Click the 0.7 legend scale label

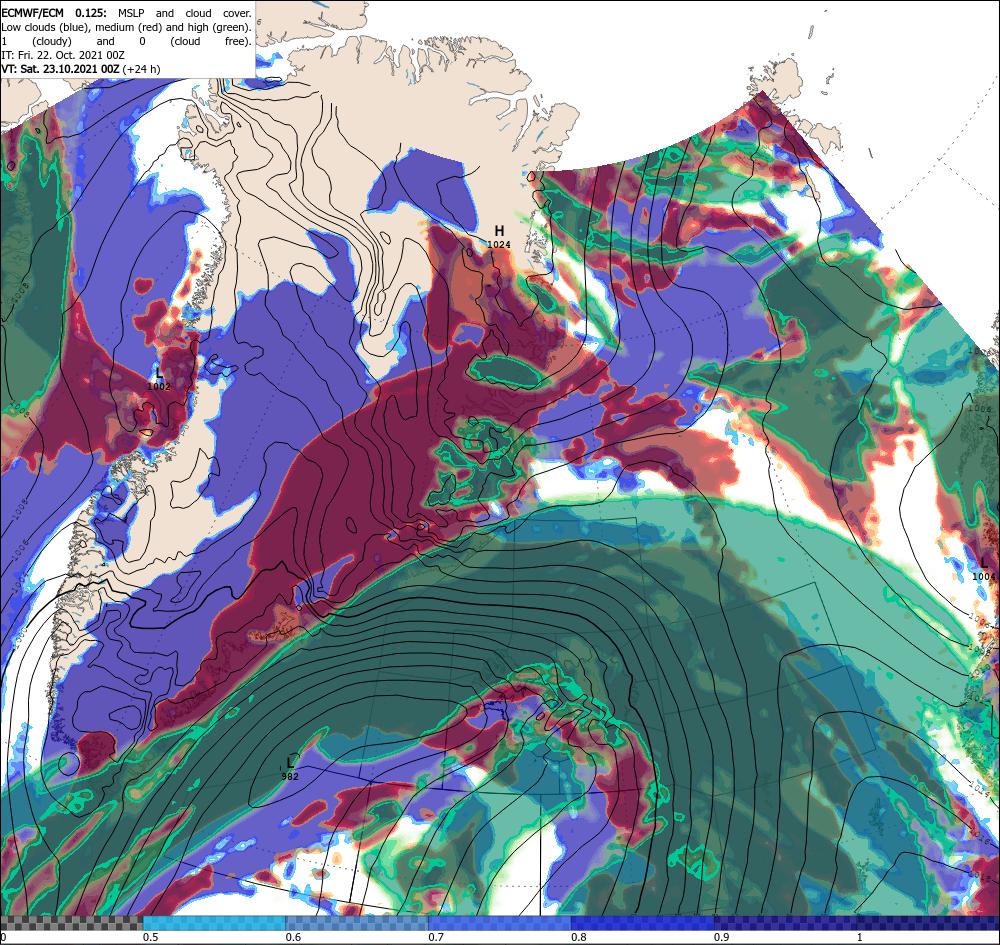coord(436,937)
